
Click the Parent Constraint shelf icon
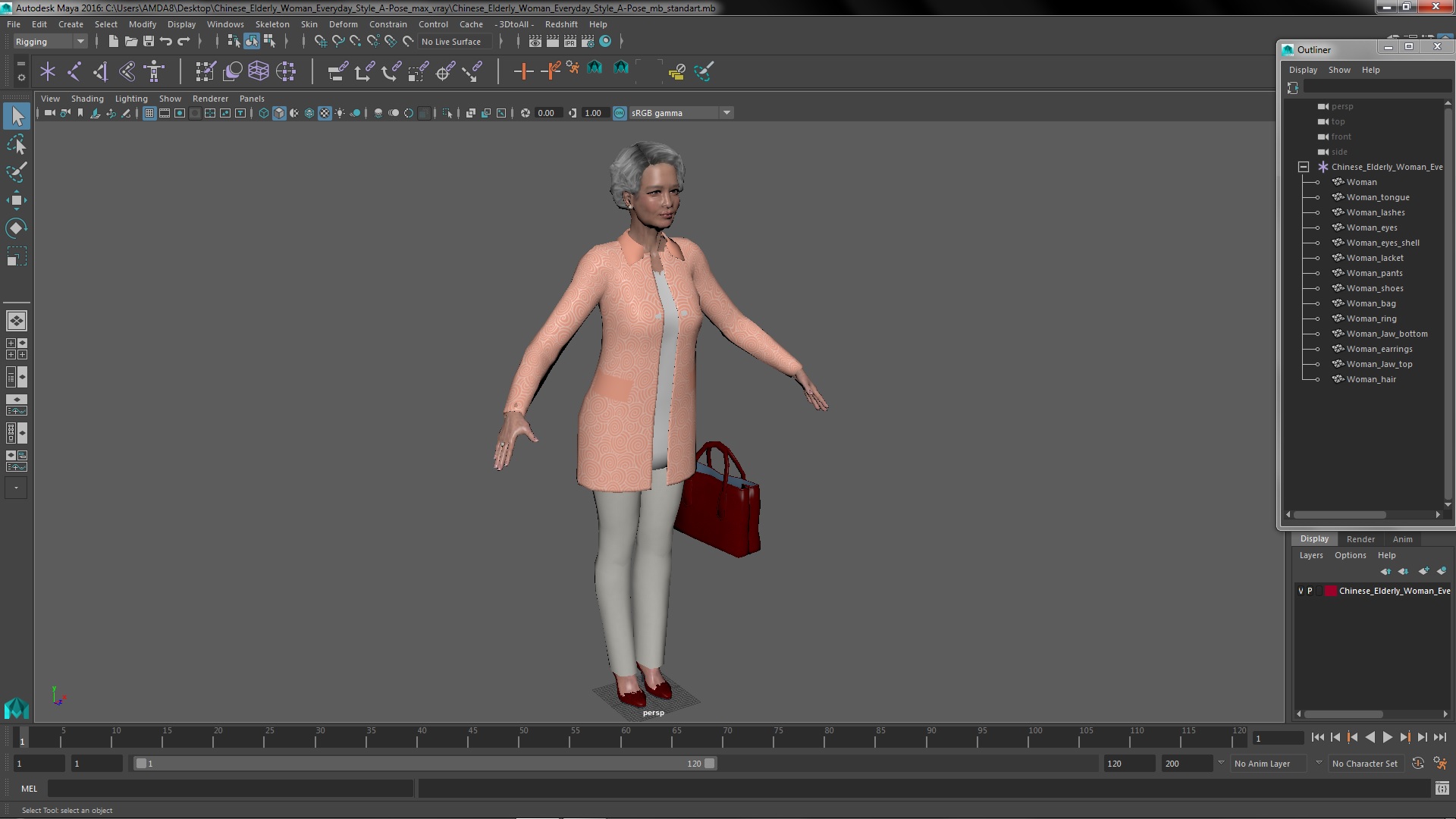pos(337,71)
